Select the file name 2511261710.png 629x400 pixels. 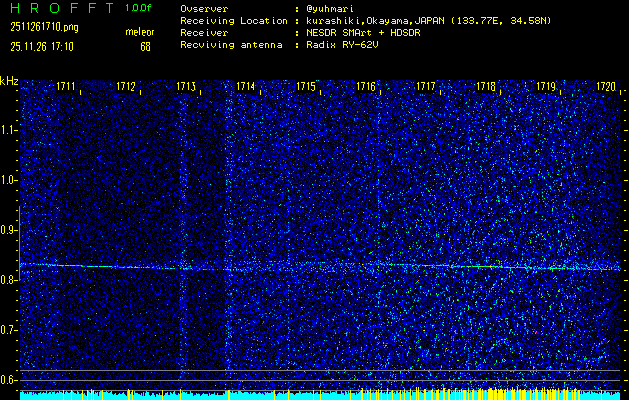pyautogui.click(x=45, y=27)
